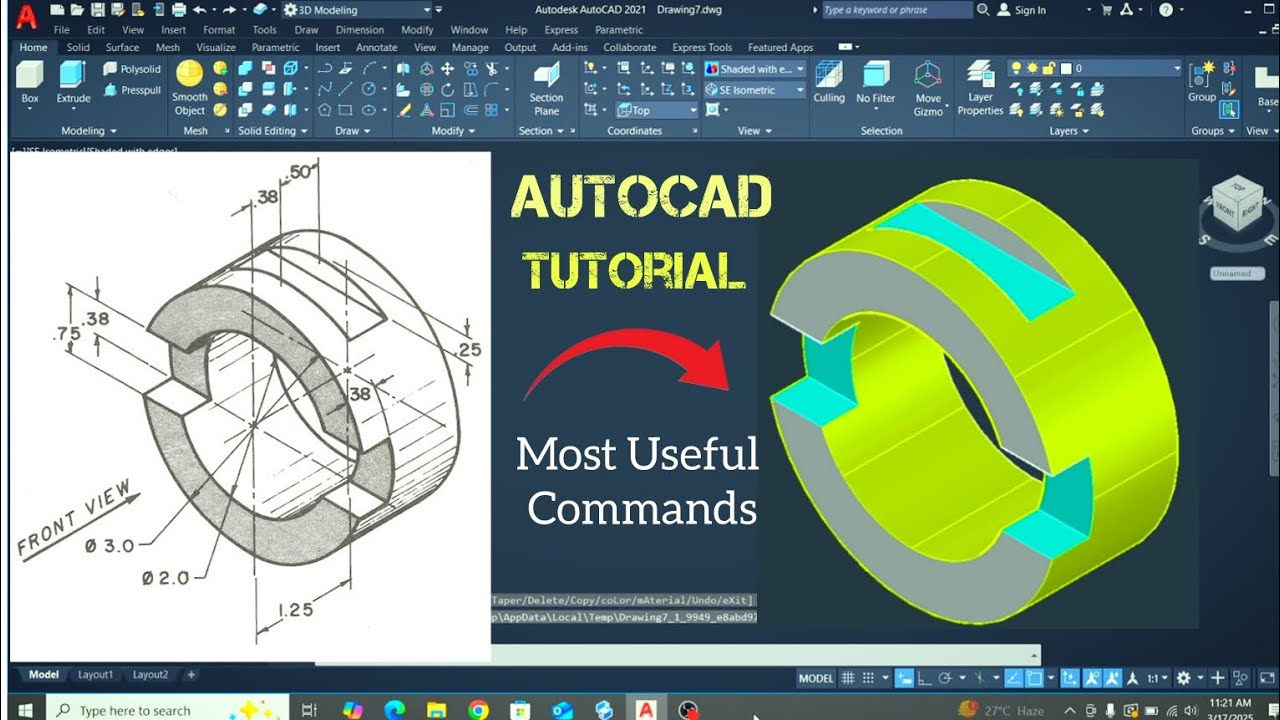This screenshot has width=1280, height=720.
Task: Select the Move Gizmo tool
Action: coord(928,88)
